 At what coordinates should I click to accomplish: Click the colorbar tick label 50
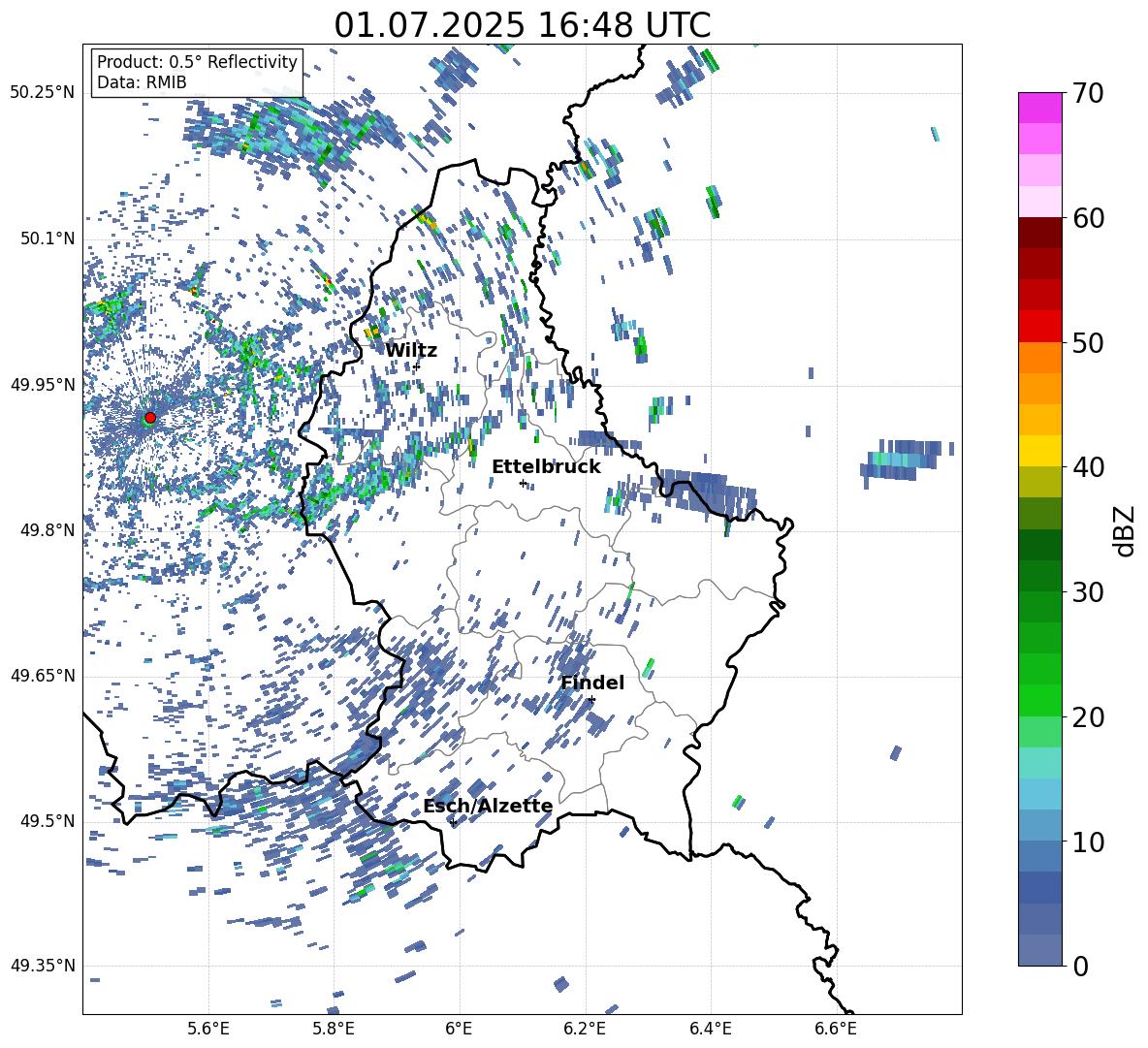(x=1088, y=342)
